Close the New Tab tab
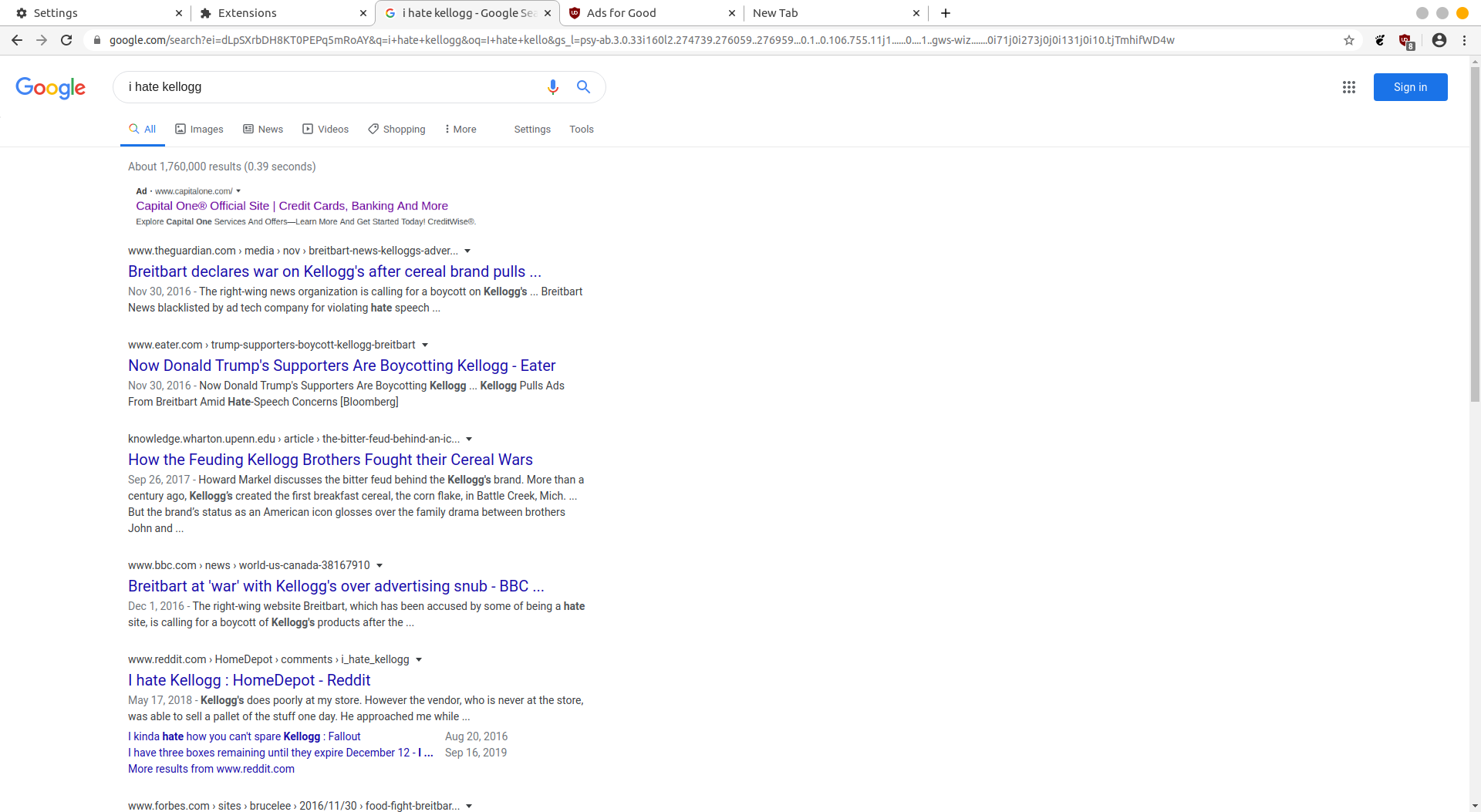1481x812 pixels. coord(916,13)
